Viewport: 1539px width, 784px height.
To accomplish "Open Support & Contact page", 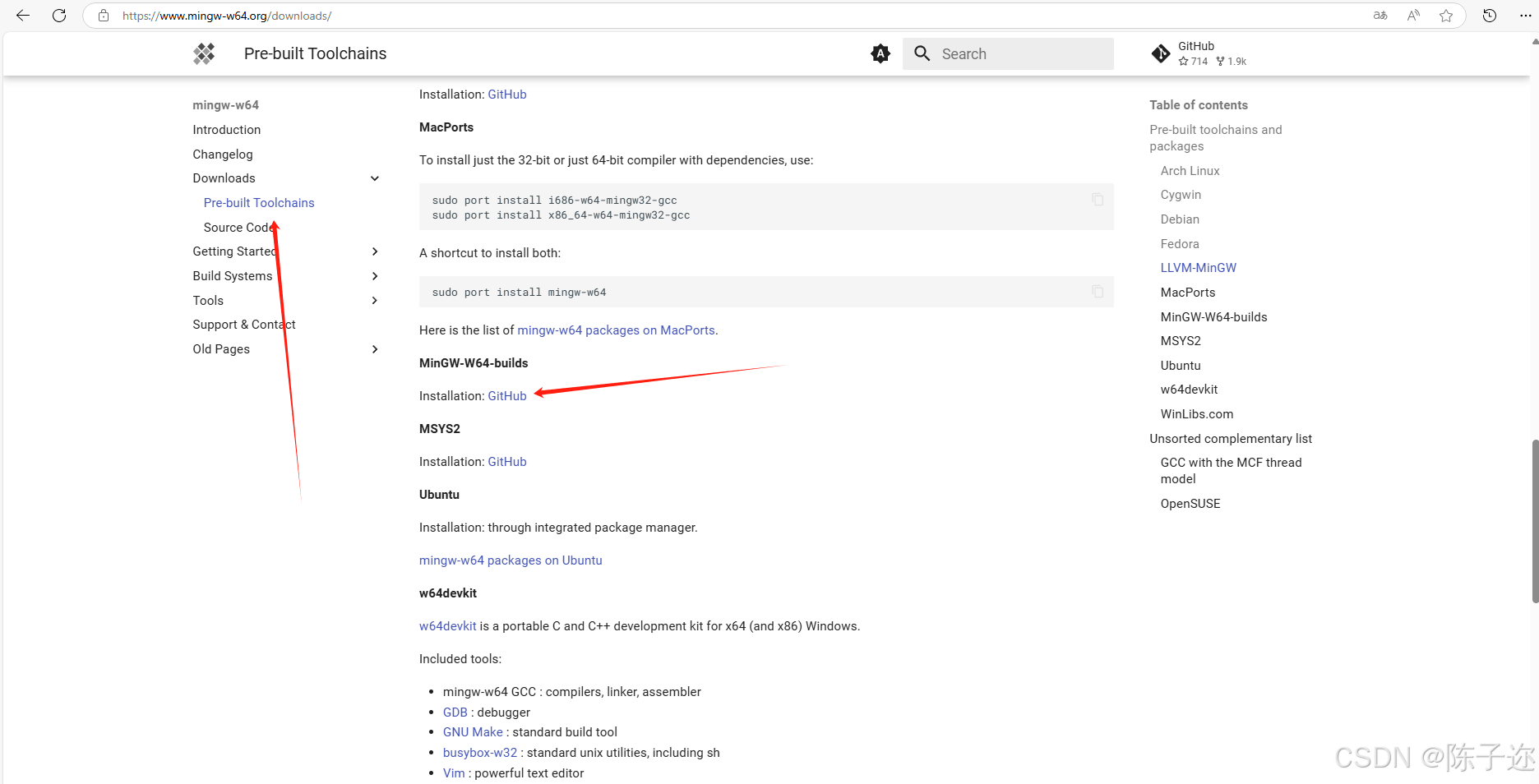I will [x=244, y=325].
